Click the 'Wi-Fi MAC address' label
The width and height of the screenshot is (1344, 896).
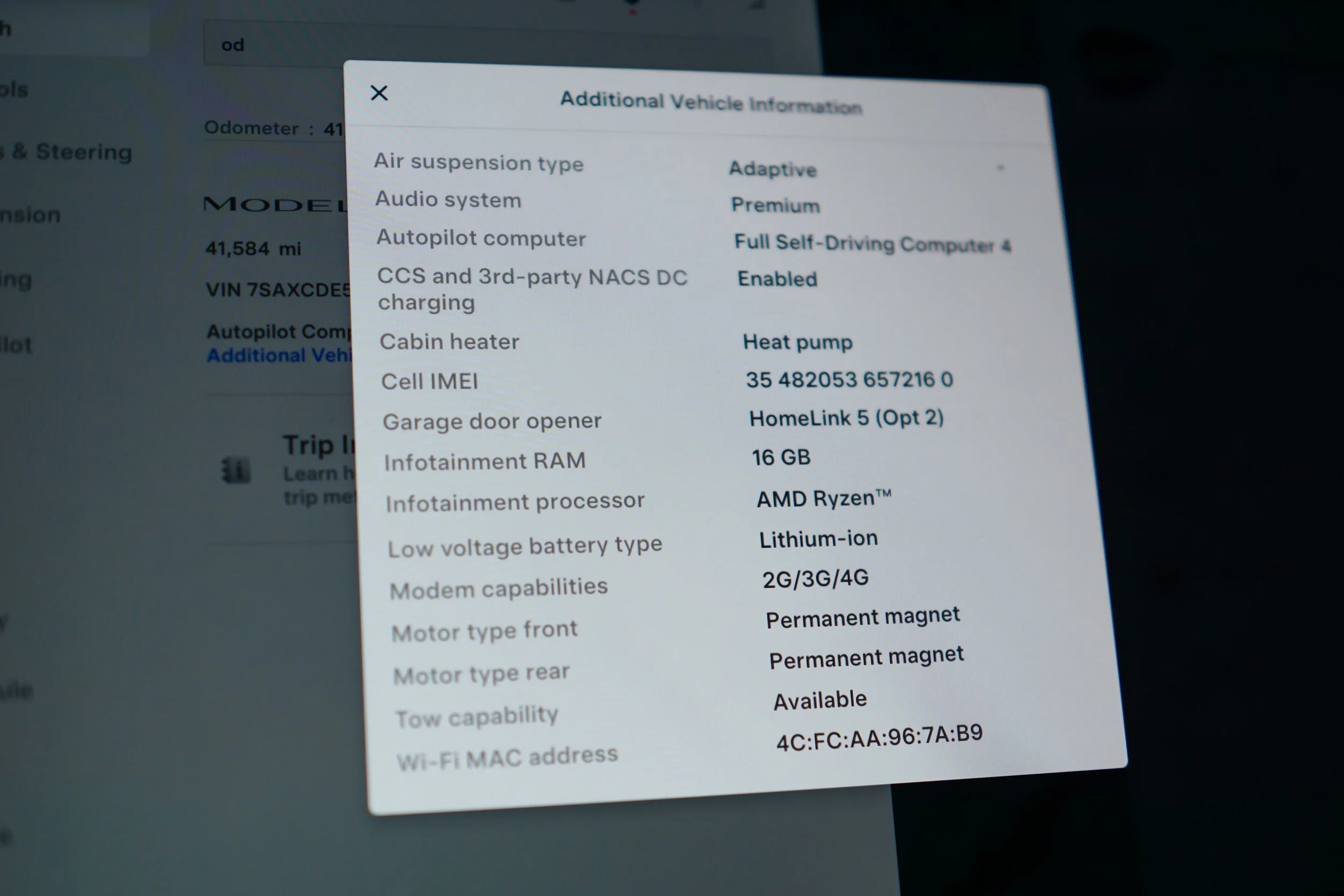[507, 758]
